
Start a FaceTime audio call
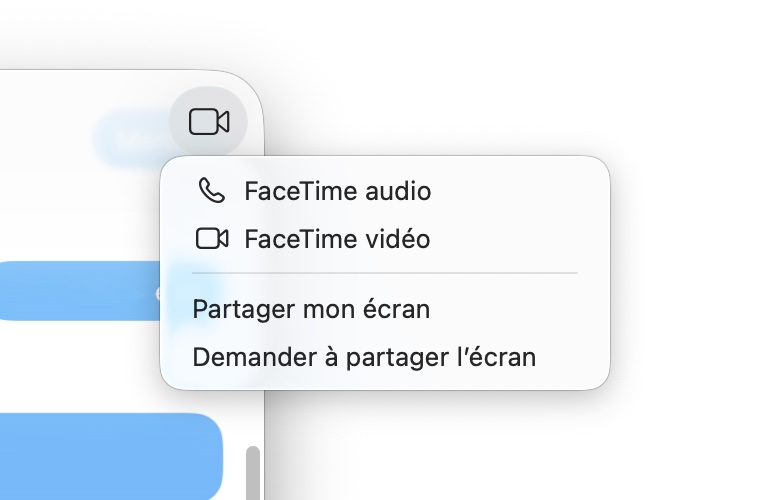[337, 190]
